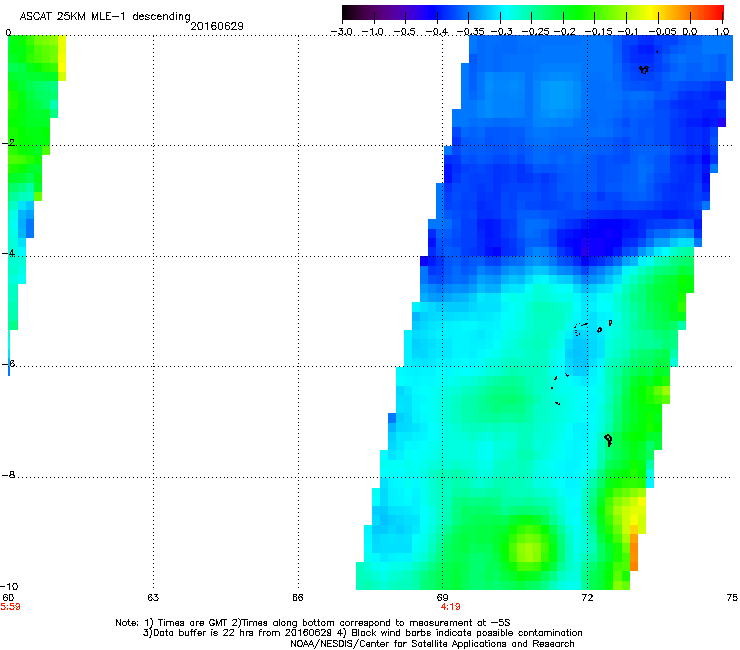Click the orange wind-data patch at the swath's lower right

pos(634,552)
